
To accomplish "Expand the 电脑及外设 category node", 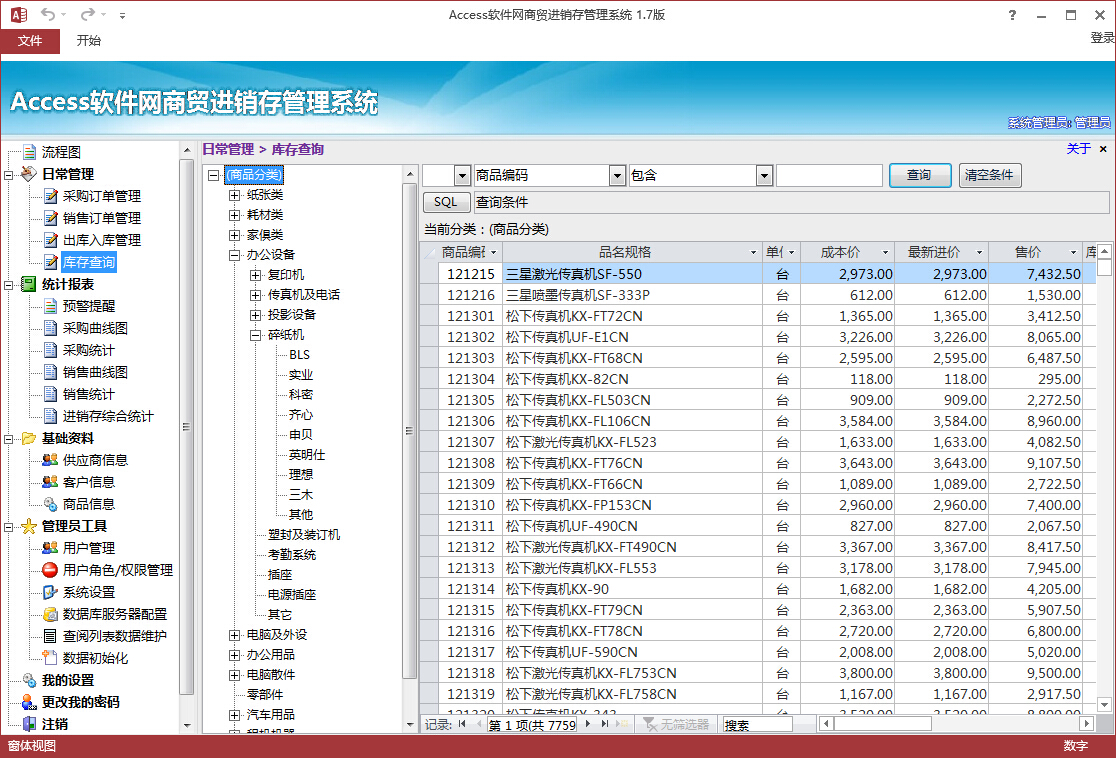I will click(234, 635).
